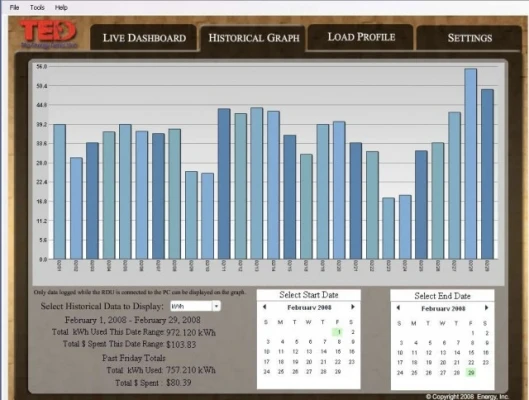Pick day 17 in Start Date calendar
529x400 pixels.
pos(267,362)
